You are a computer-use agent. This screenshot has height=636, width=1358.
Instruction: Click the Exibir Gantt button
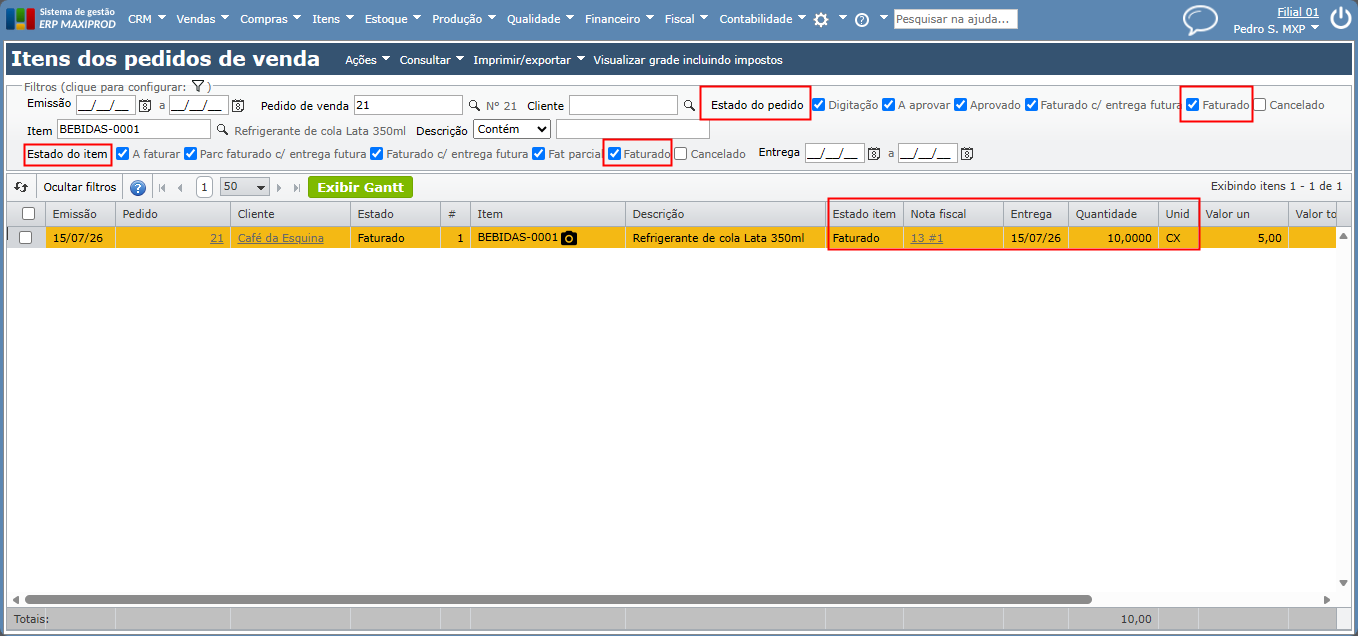point(360,187)
